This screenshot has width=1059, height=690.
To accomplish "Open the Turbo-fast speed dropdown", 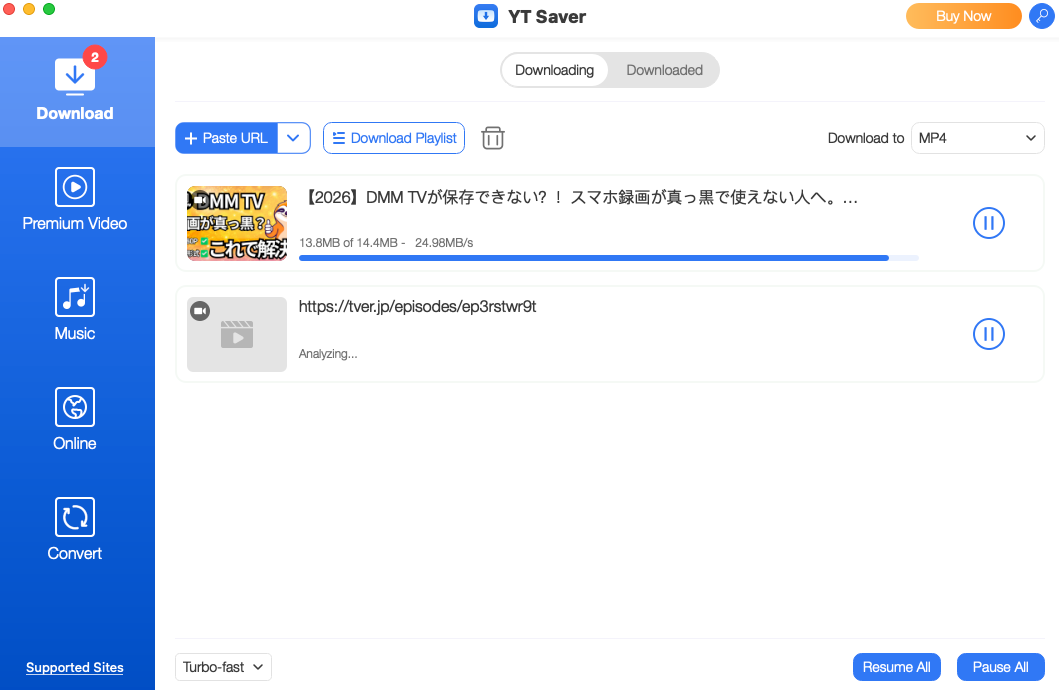I will click(x=223, y=667).
